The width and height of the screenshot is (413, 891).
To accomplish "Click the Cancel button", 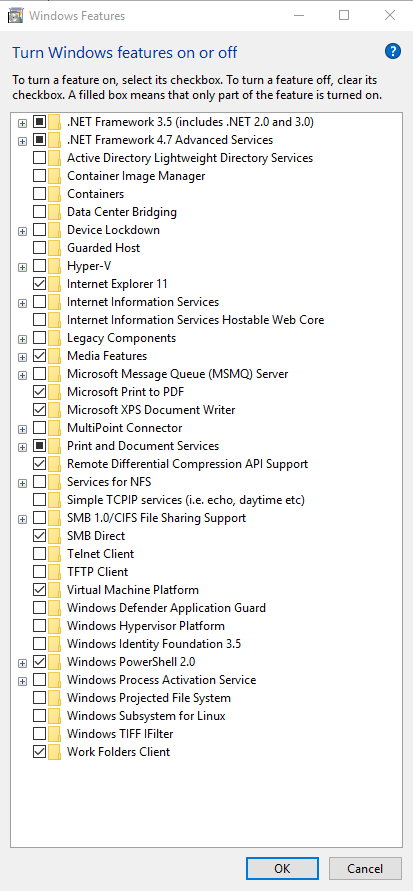I will click(x=366, y=868).
